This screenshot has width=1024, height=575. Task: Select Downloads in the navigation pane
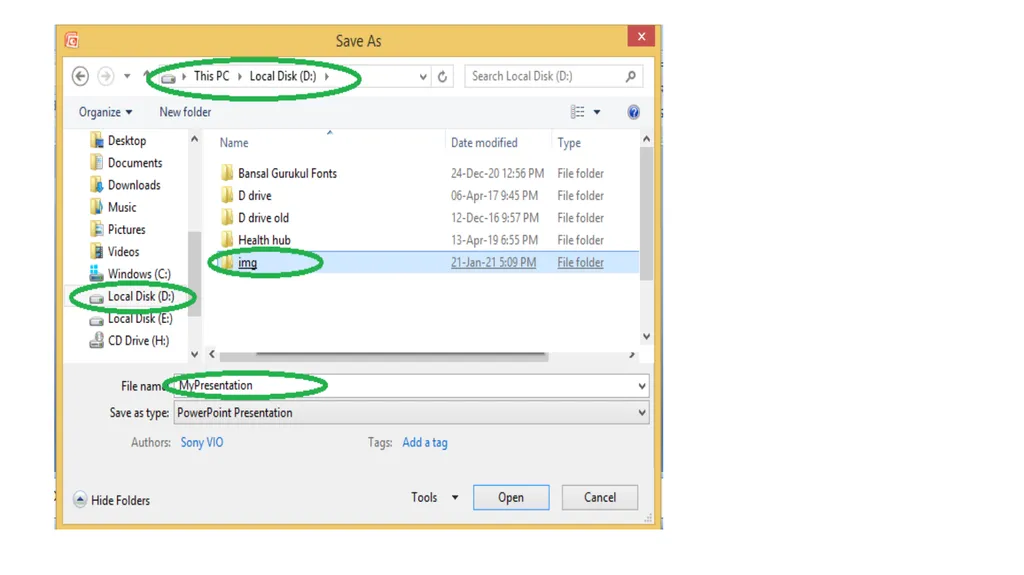pyautogui.click(x=134, y=185)
